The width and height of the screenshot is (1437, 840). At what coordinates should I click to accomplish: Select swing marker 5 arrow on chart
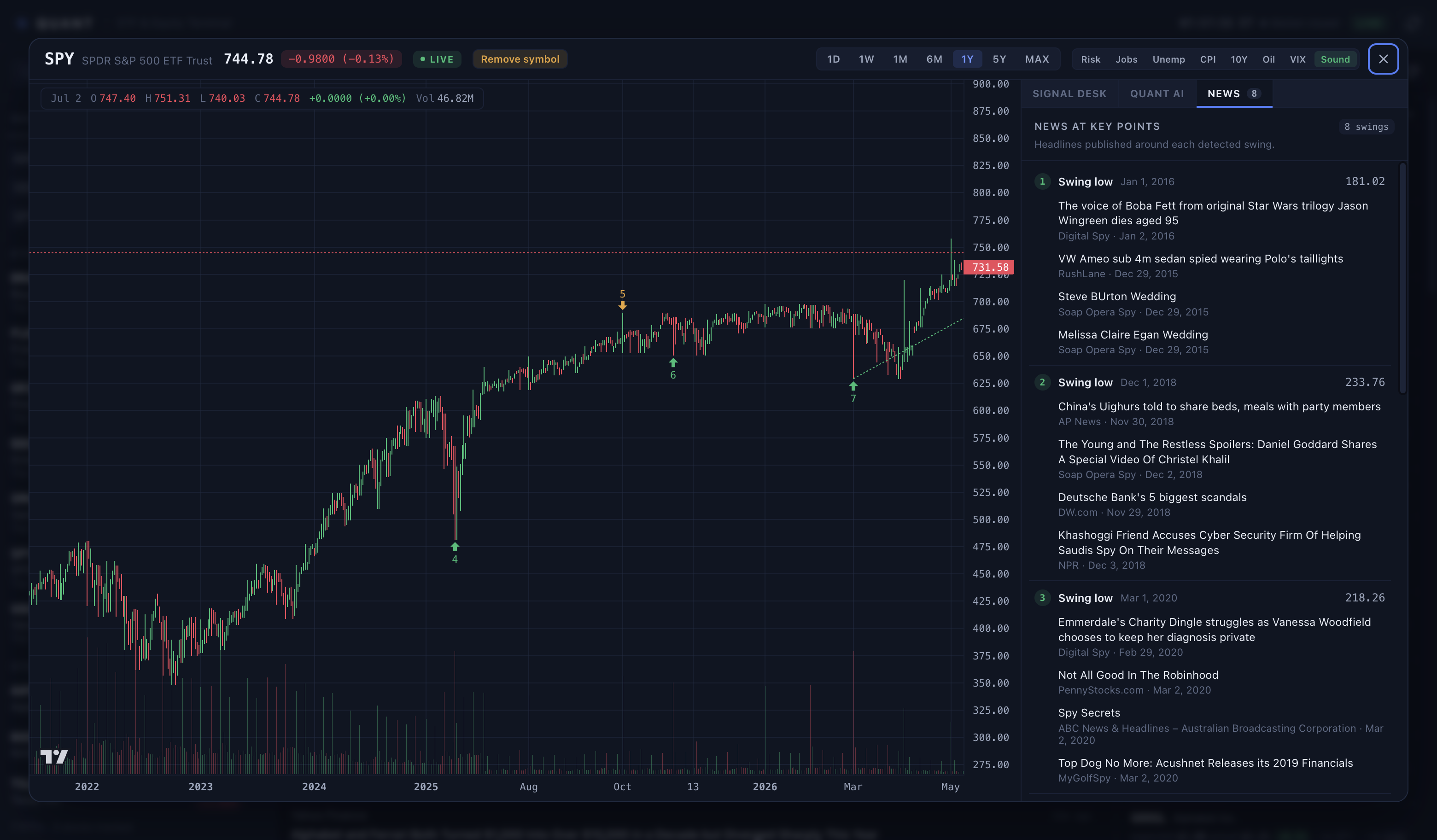pos(622,306)
